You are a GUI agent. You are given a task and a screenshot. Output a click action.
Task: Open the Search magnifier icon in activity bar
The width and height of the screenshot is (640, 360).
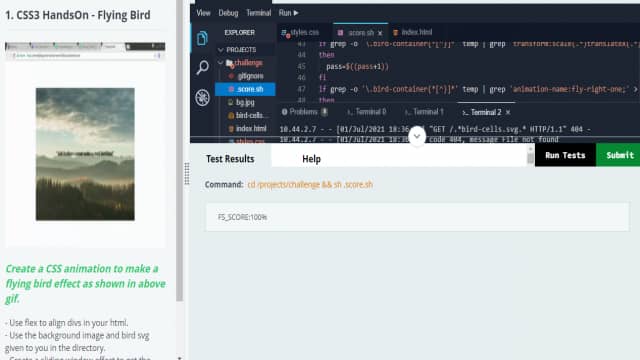[x=202, y=67]
